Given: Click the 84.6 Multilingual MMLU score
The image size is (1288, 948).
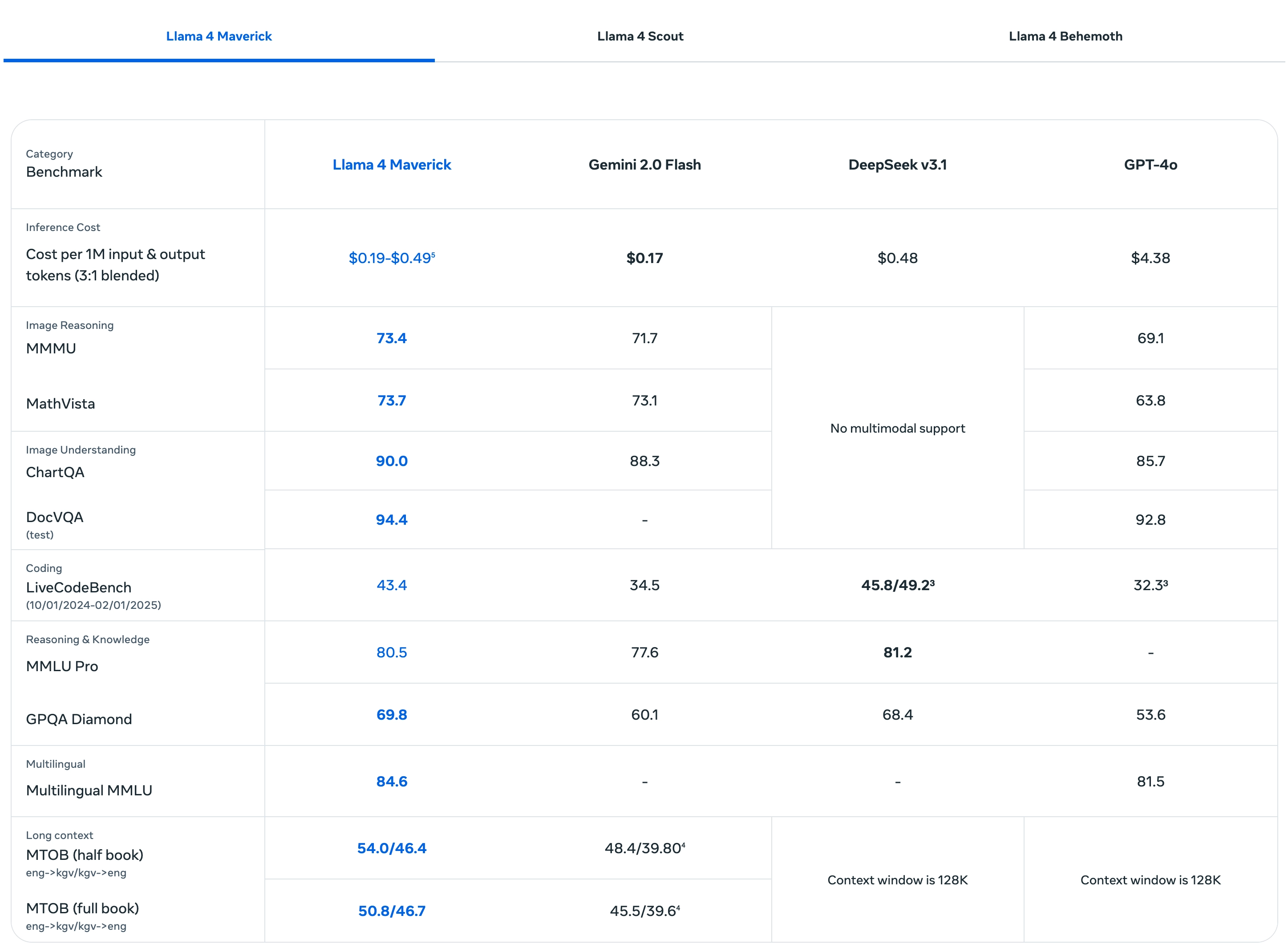Looking at the screenshot, I should pos(391,781).
